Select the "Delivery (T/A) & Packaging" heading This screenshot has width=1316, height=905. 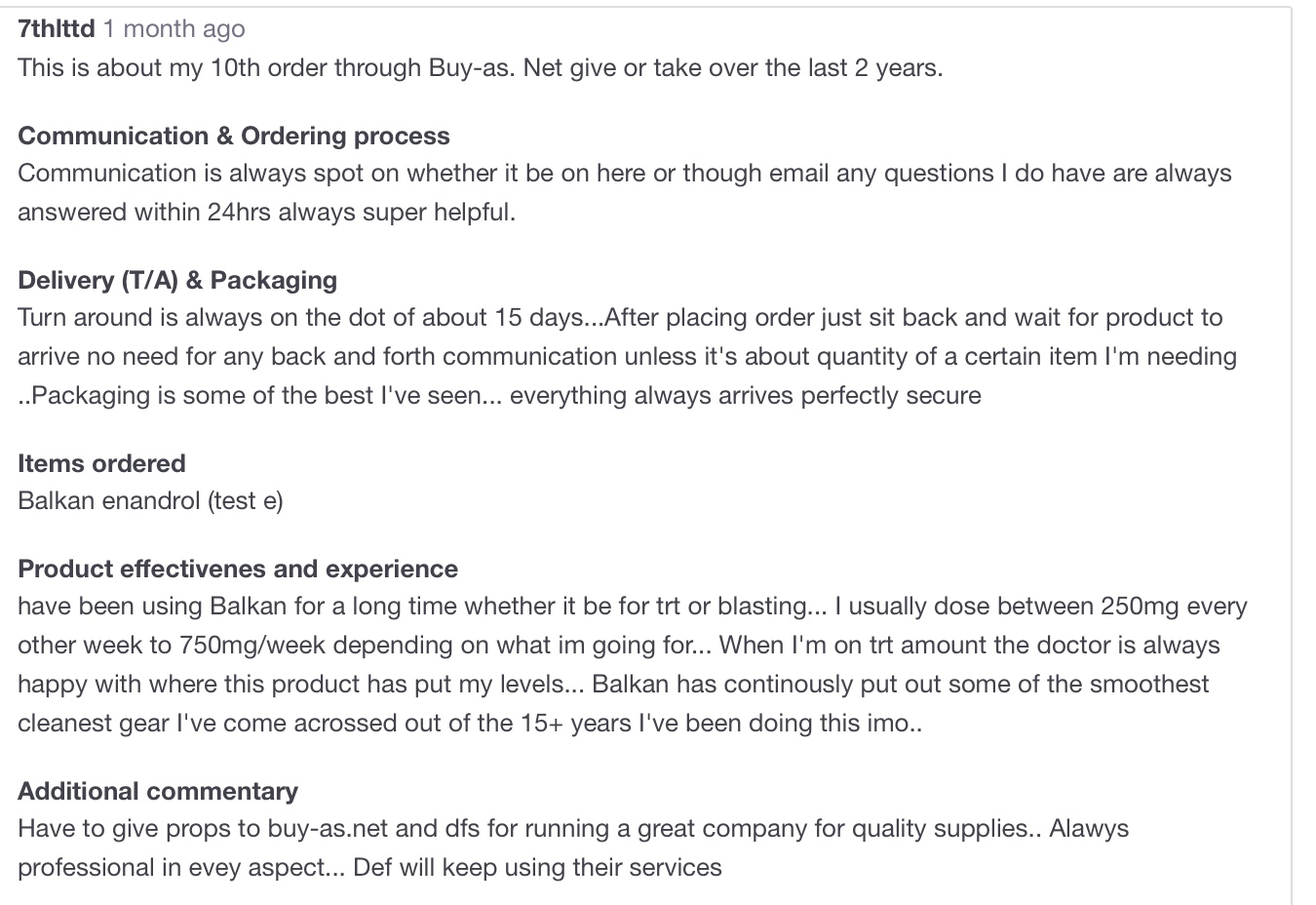(x=177, y=280)
